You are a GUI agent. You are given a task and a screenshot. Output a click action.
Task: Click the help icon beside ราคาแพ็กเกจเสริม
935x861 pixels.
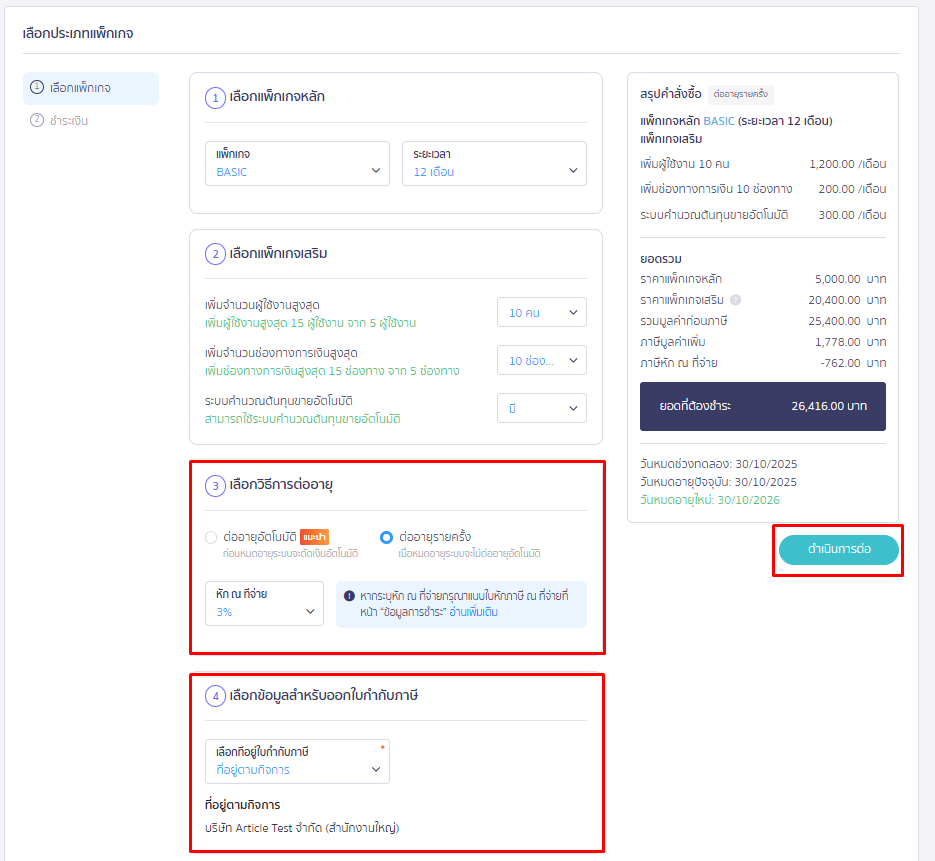(x=735, y=300)
